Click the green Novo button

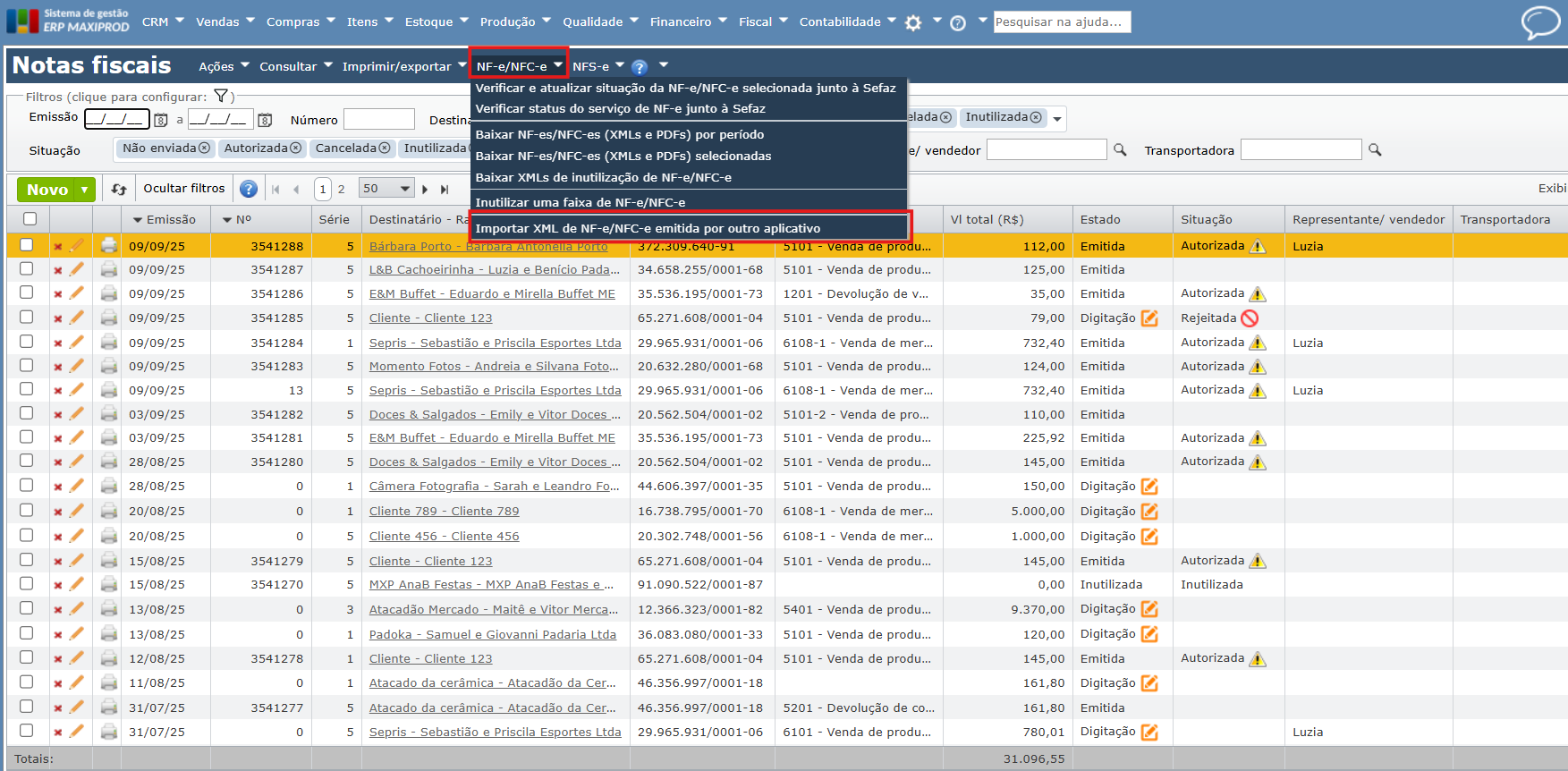pyautogui.click(x=47, y=190)
